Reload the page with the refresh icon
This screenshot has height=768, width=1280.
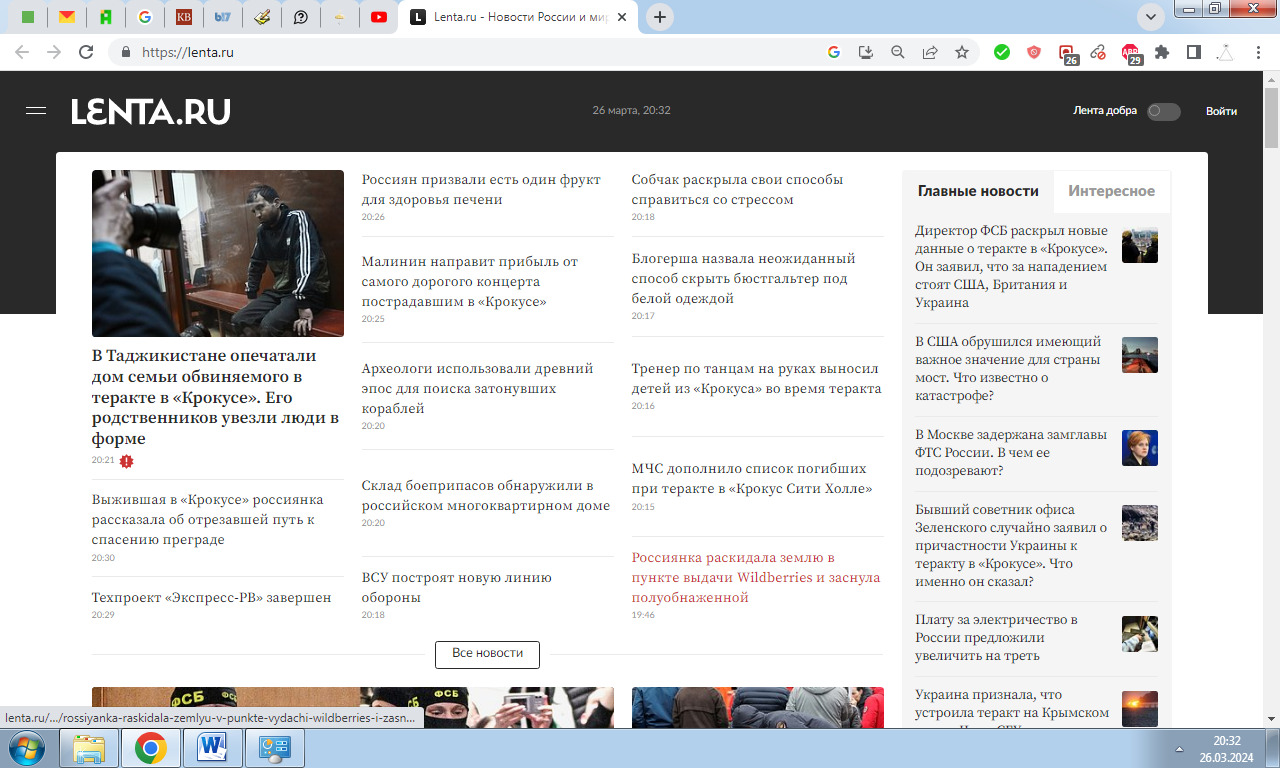(x=86, y=52)
